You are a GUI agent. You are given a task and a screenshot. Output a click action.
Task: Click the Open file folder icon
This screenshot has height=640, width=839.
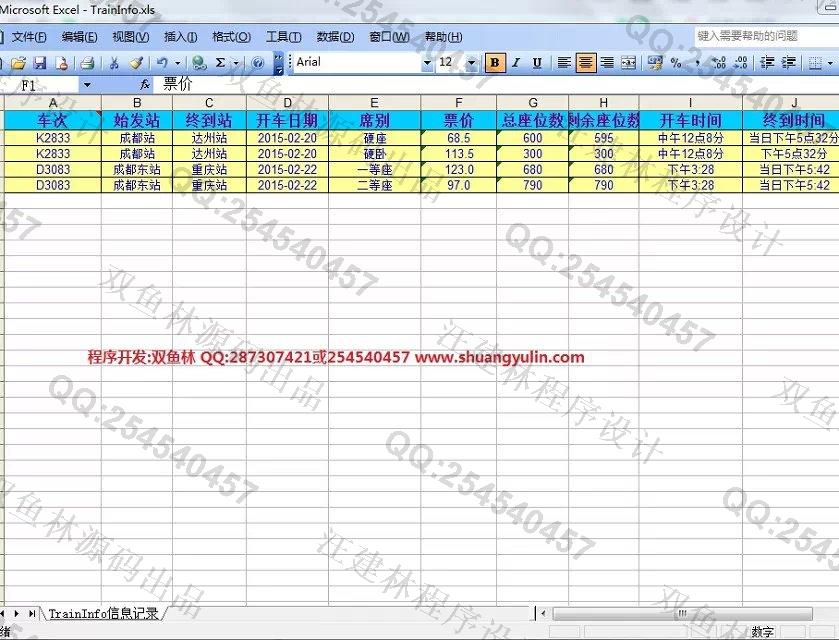[x=19, y=63]
